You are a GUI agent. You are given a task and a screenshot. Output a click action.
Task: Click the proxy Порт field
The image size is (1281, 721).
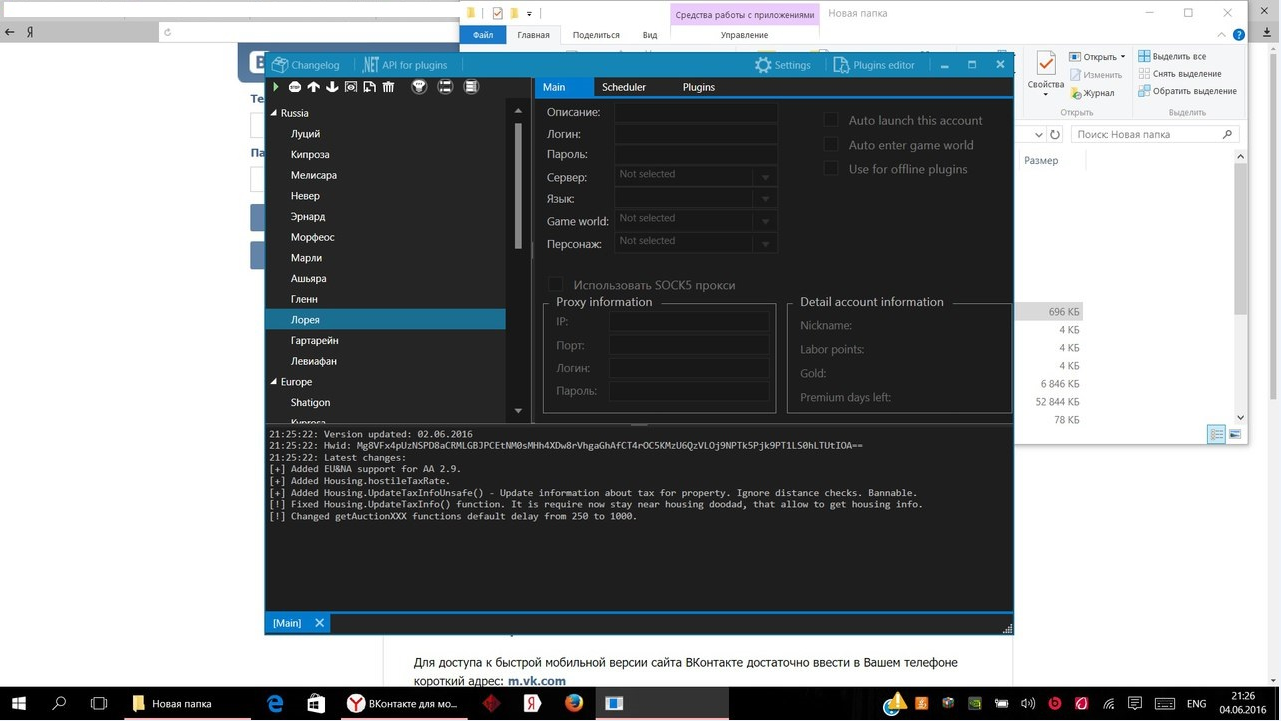tap(689, 345)
